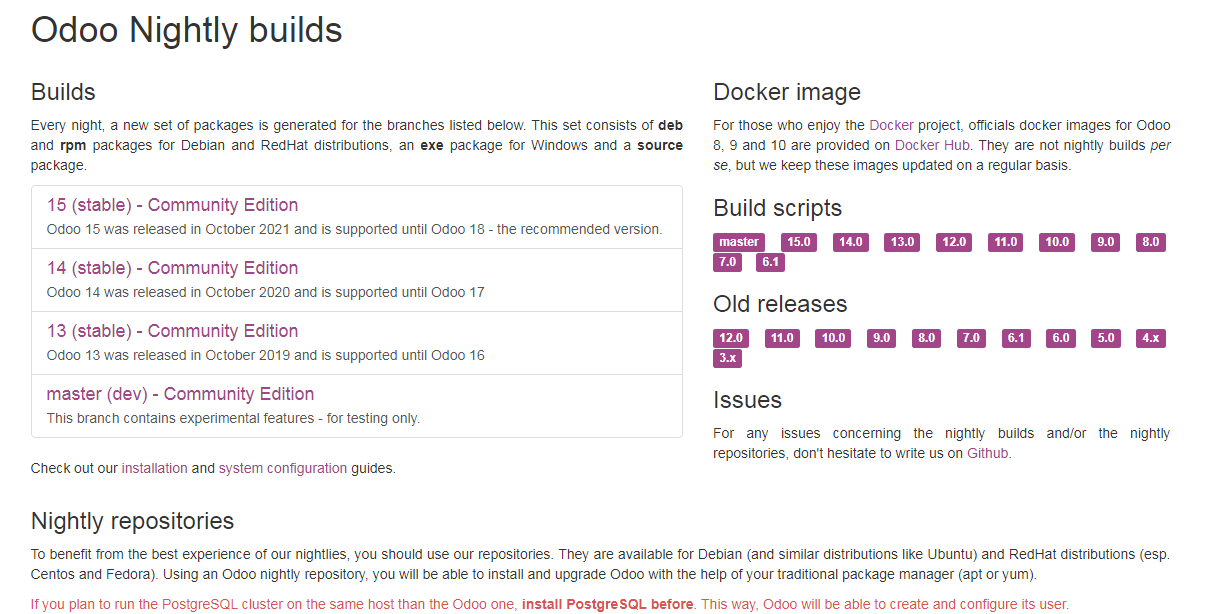Select 7.0 under Old releases
Screen dimensions: 1218x614
(x=971, y=338)
